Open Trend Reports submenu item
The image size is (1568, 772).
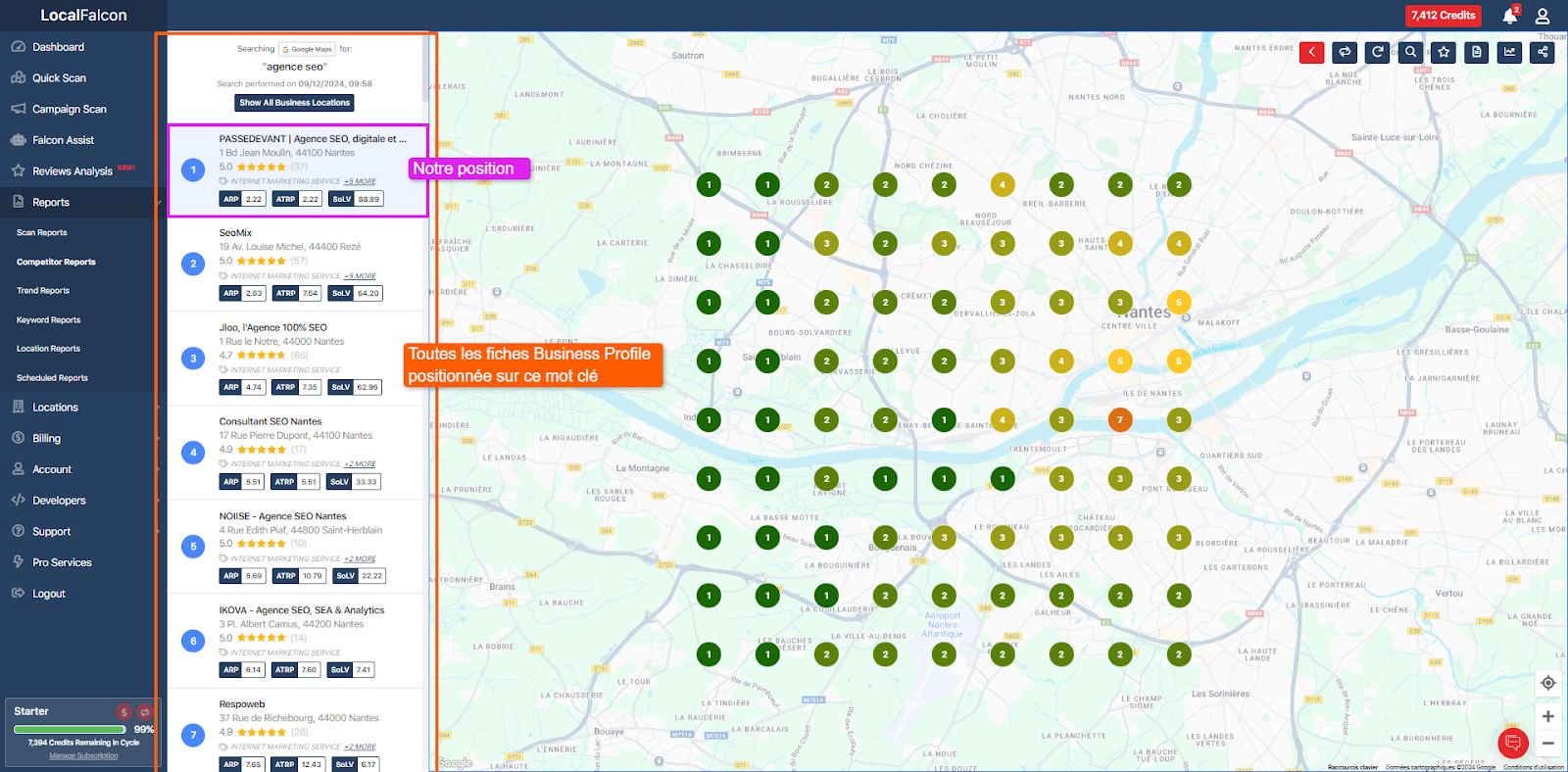click(43, 291)
